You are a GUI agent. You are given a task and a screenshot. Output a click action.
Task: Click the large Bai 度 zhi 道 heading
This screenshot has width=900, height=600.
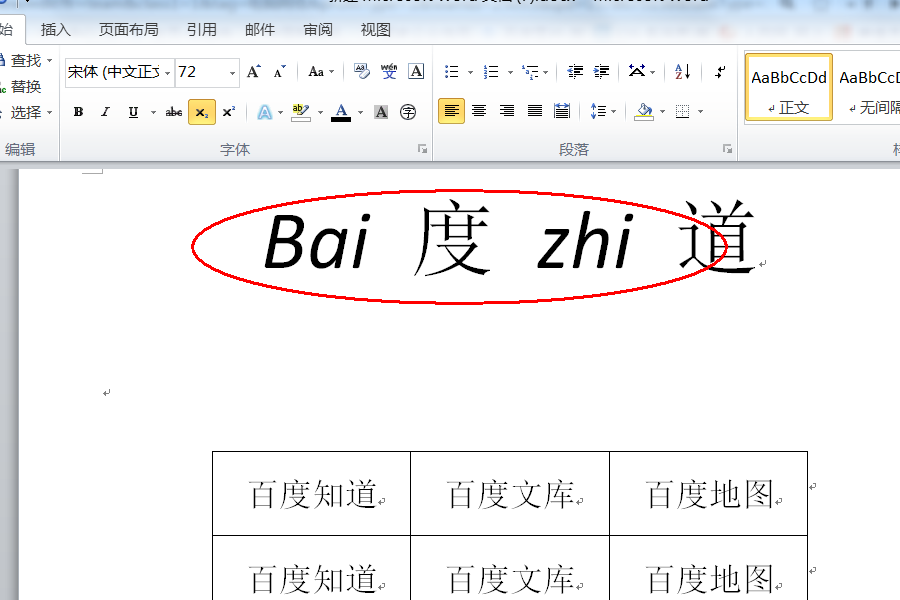pos(509,239)
